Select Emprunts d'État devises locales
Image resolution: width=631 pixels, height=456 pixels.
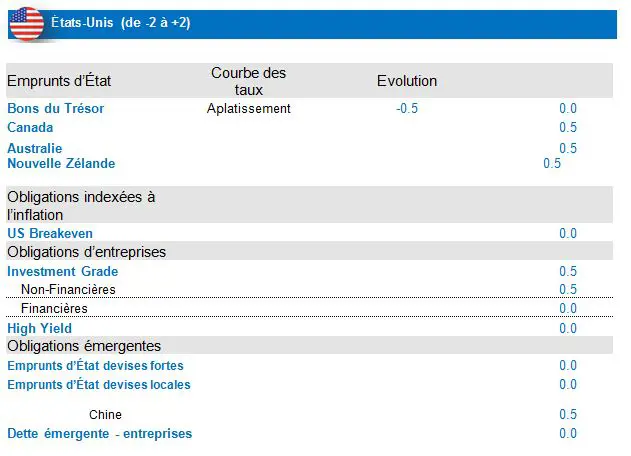click(98, 384)
